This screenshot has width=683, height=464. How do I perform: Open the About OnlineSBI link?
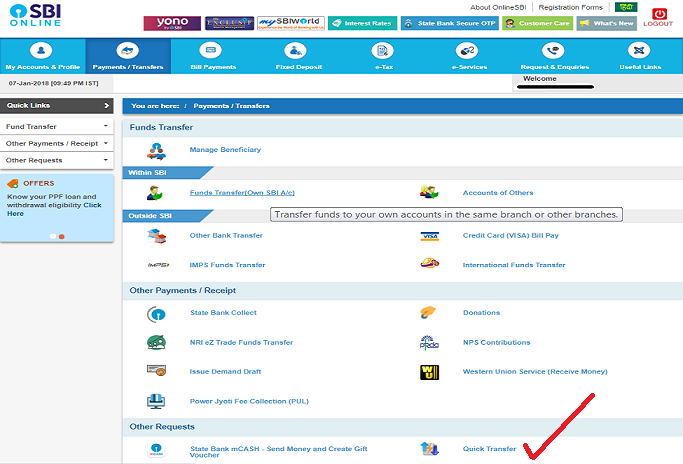498,7
